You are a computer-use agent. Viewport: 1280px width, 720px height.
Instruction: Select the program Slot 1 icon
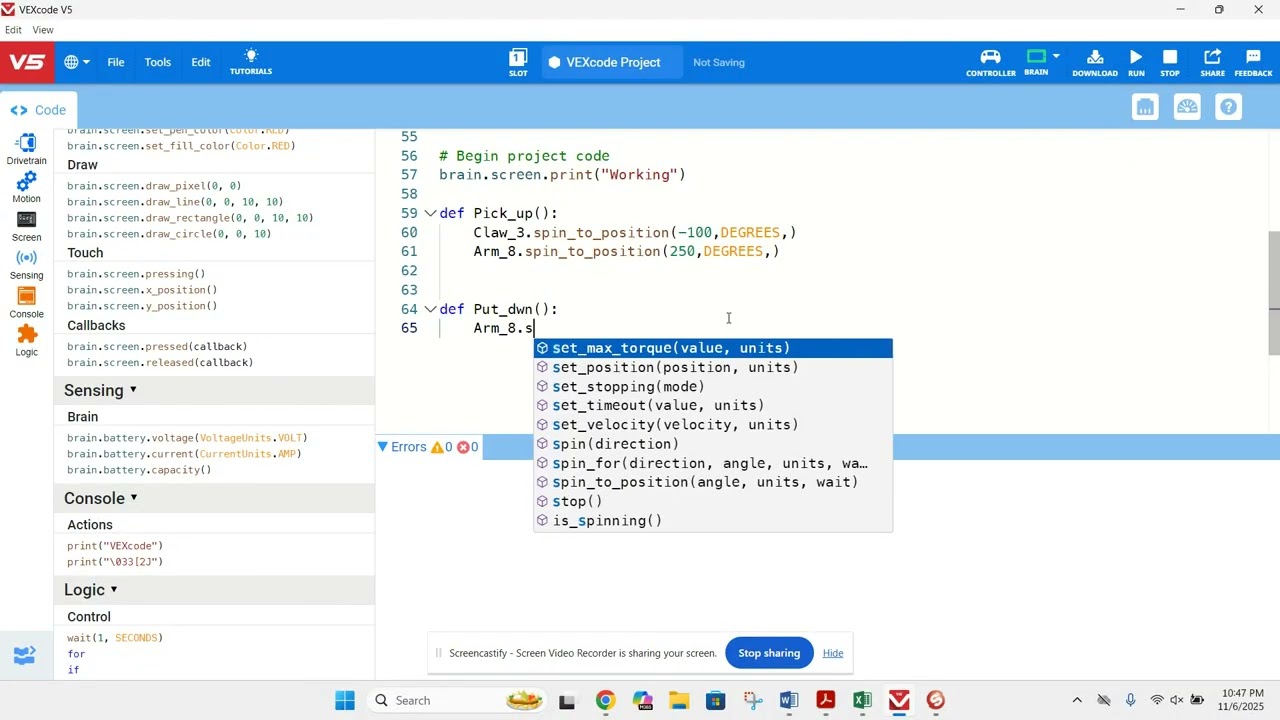pyautogui.click(x=518, y=62)
